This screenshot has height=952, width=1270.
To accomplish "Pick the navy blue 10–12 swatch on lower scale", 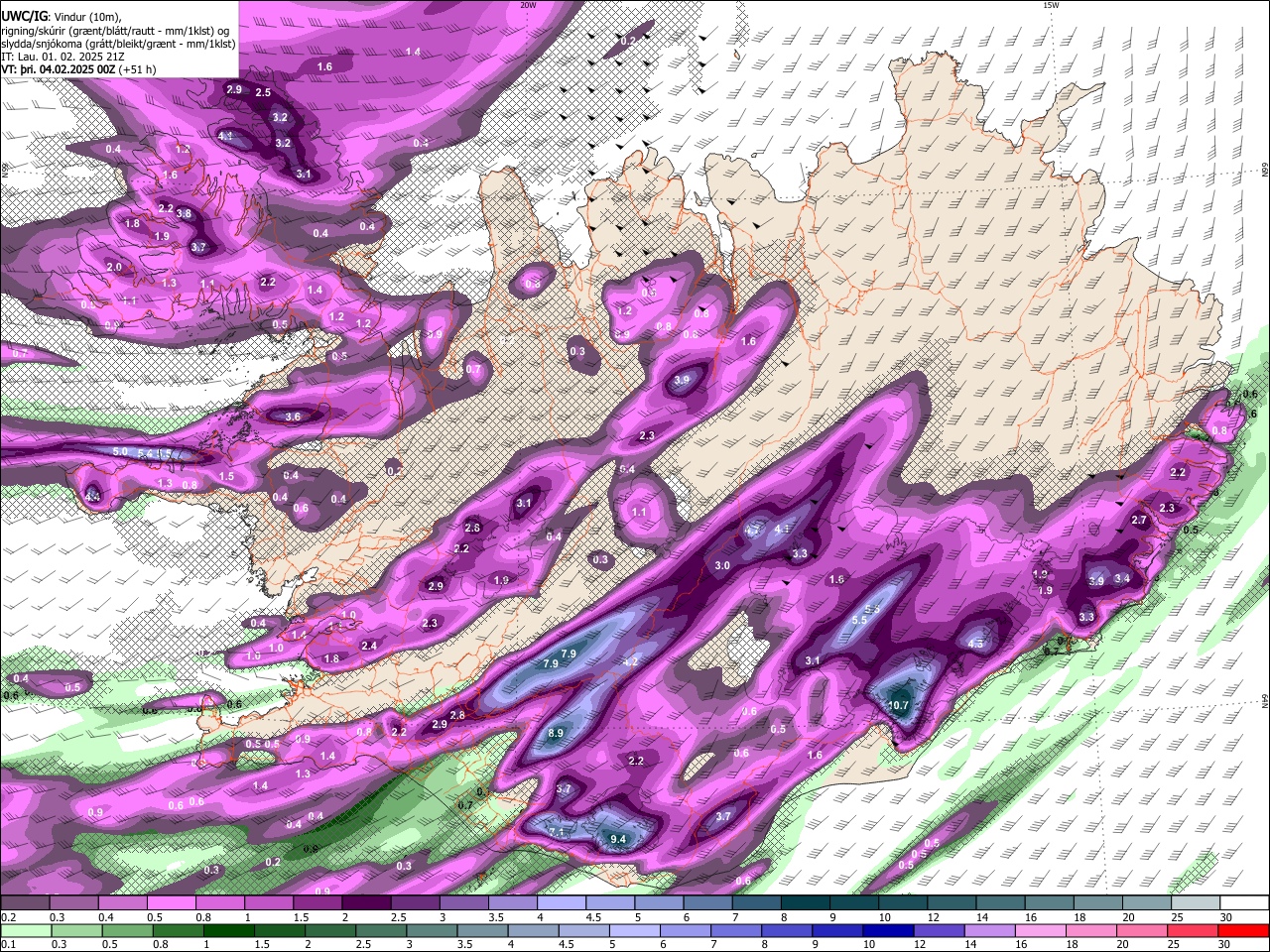I will click(889, 930).
